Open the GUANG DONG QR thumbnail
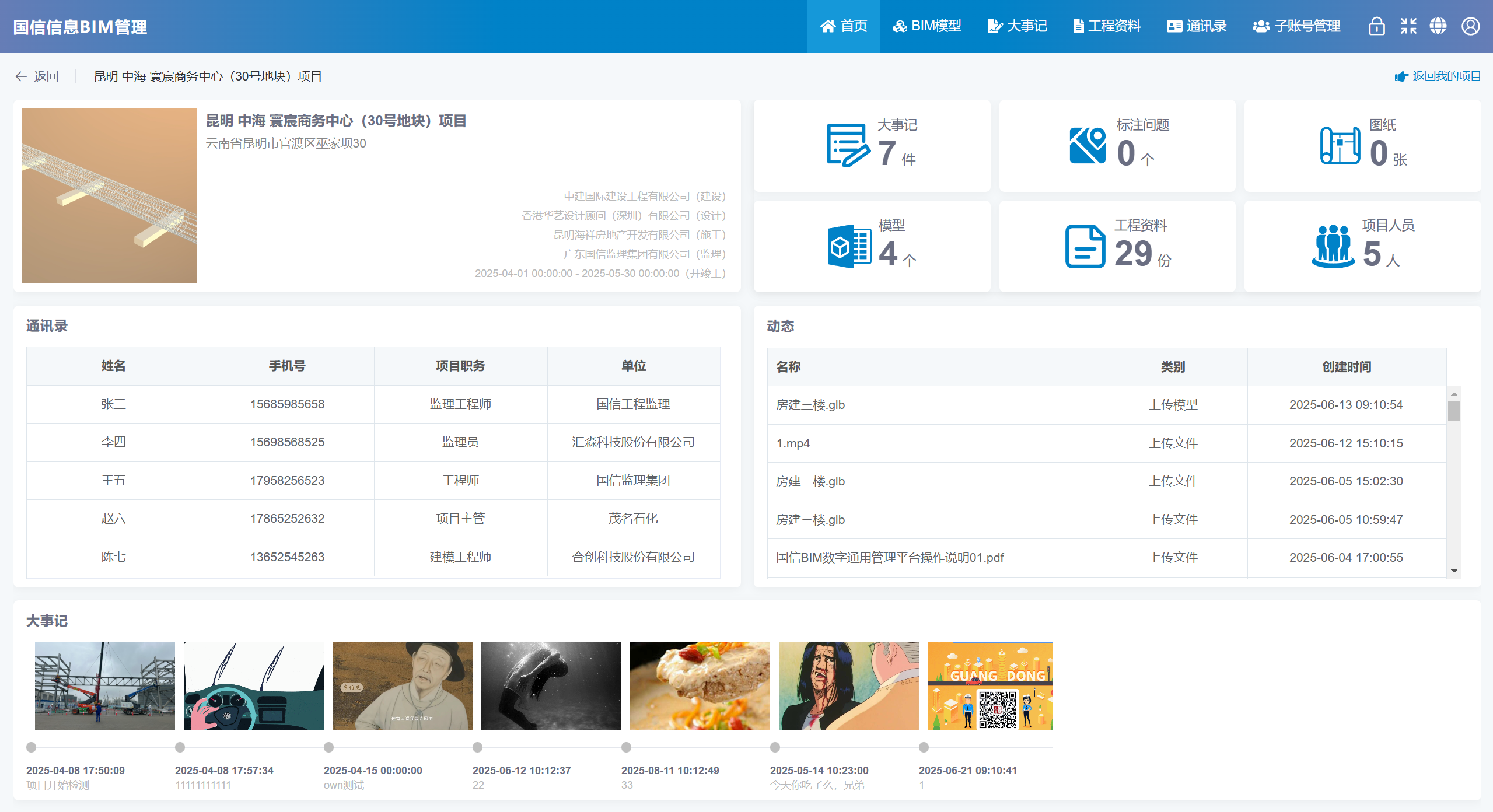This screenshot has height=812, width=1493. coord(990,686)
